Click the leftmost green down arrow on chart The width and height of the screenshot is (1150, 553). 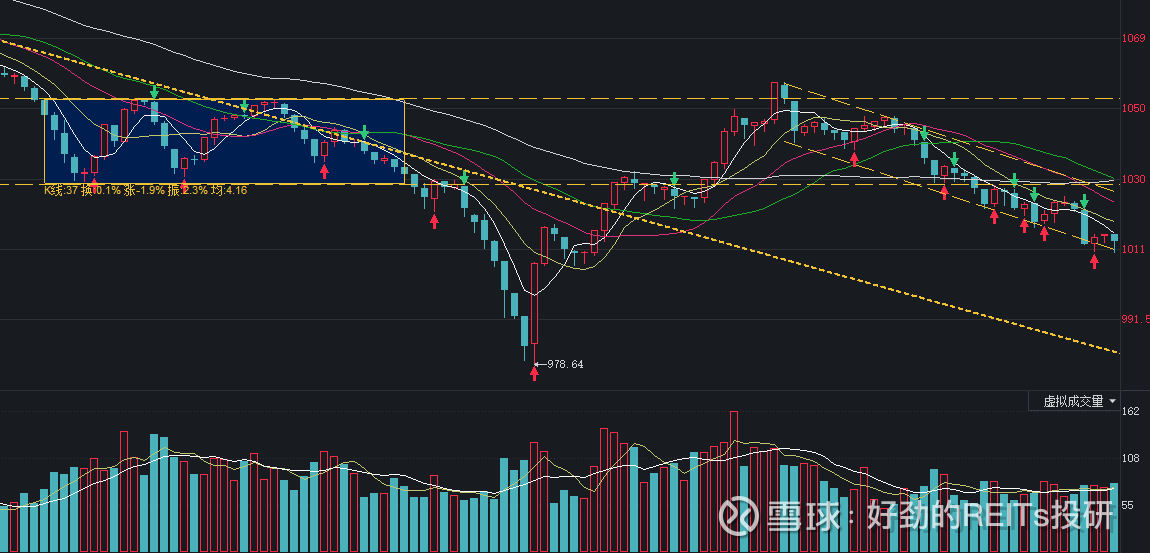[x=154, y=93]
